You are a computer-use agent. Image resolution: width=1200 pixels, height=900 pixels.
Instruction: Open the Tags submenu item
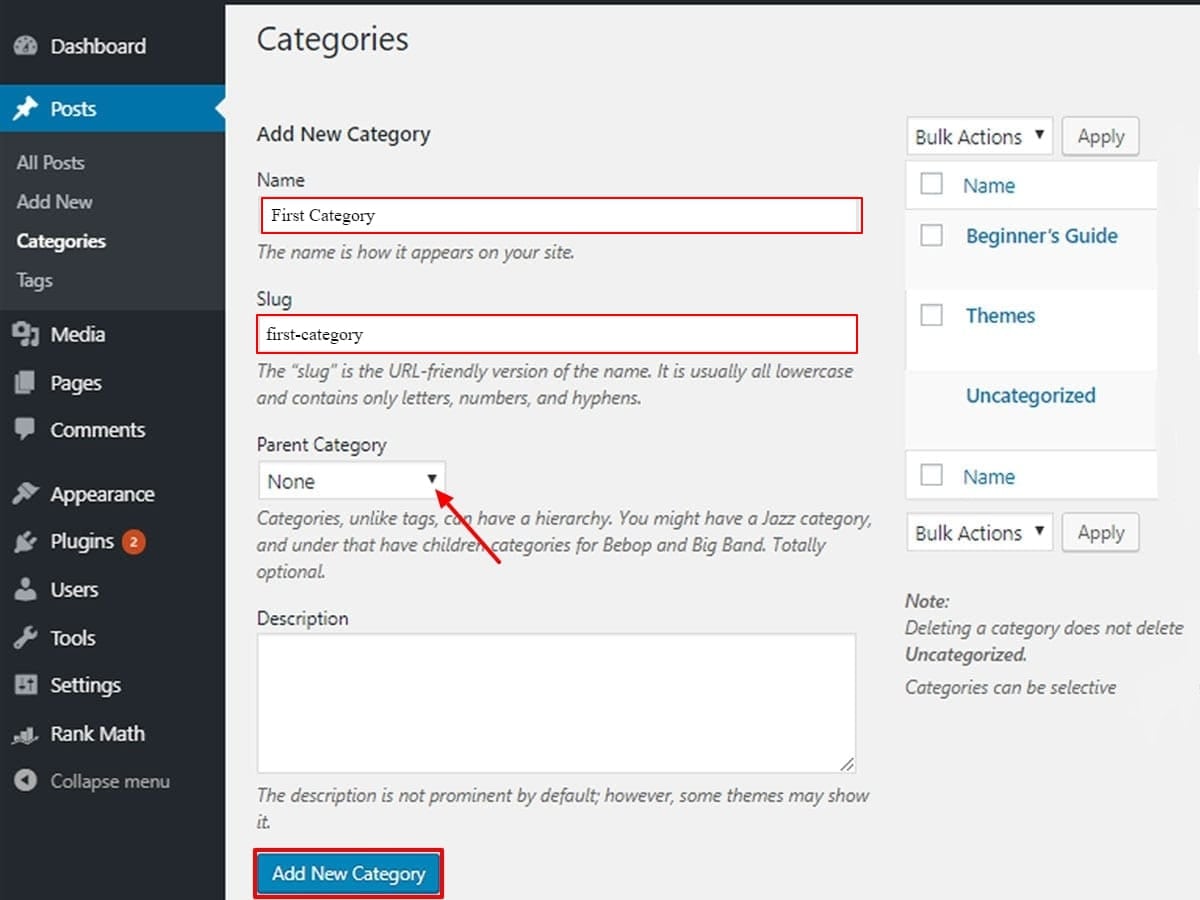(x=35, y=281)
